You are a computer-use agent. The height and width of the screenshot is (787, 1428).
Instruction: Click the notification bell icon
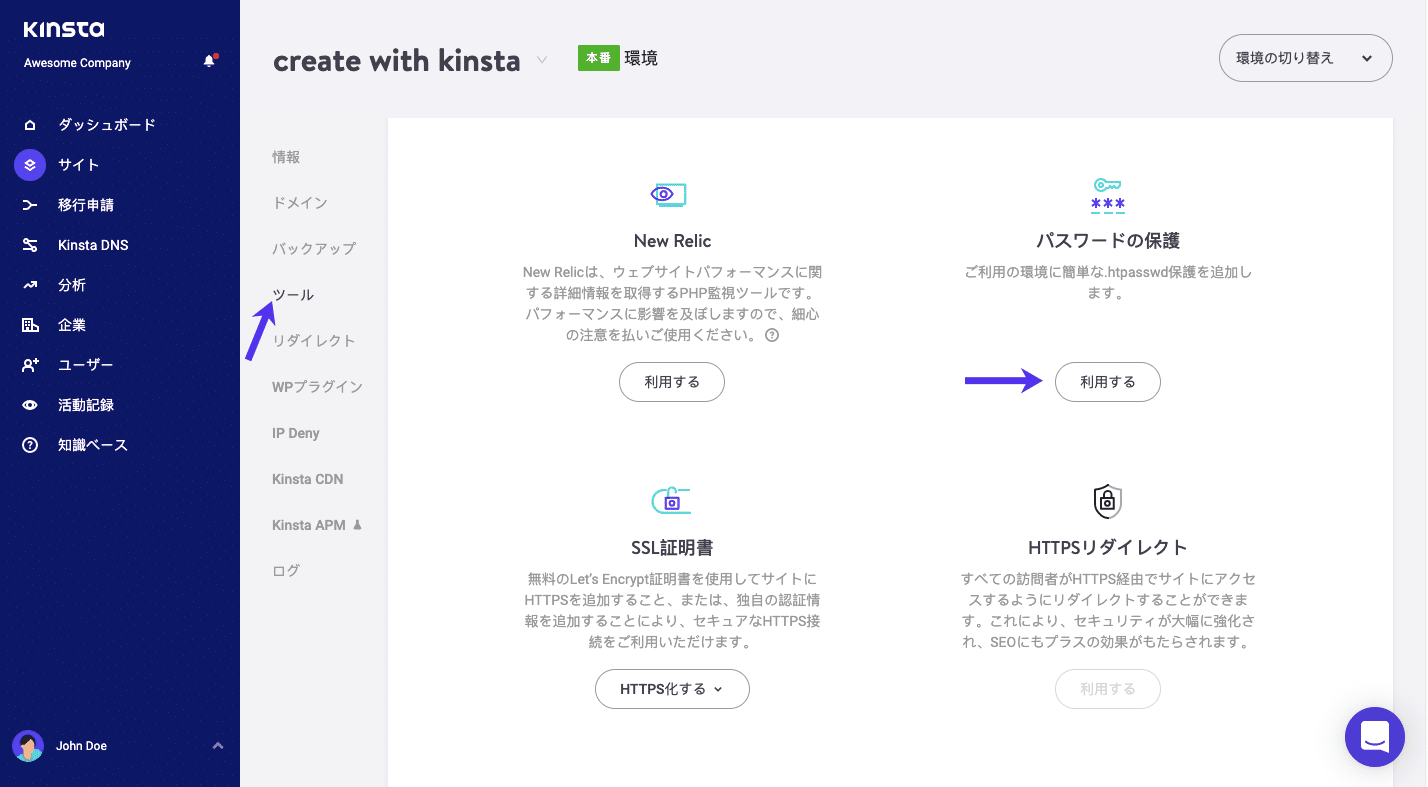coord(209,60)
